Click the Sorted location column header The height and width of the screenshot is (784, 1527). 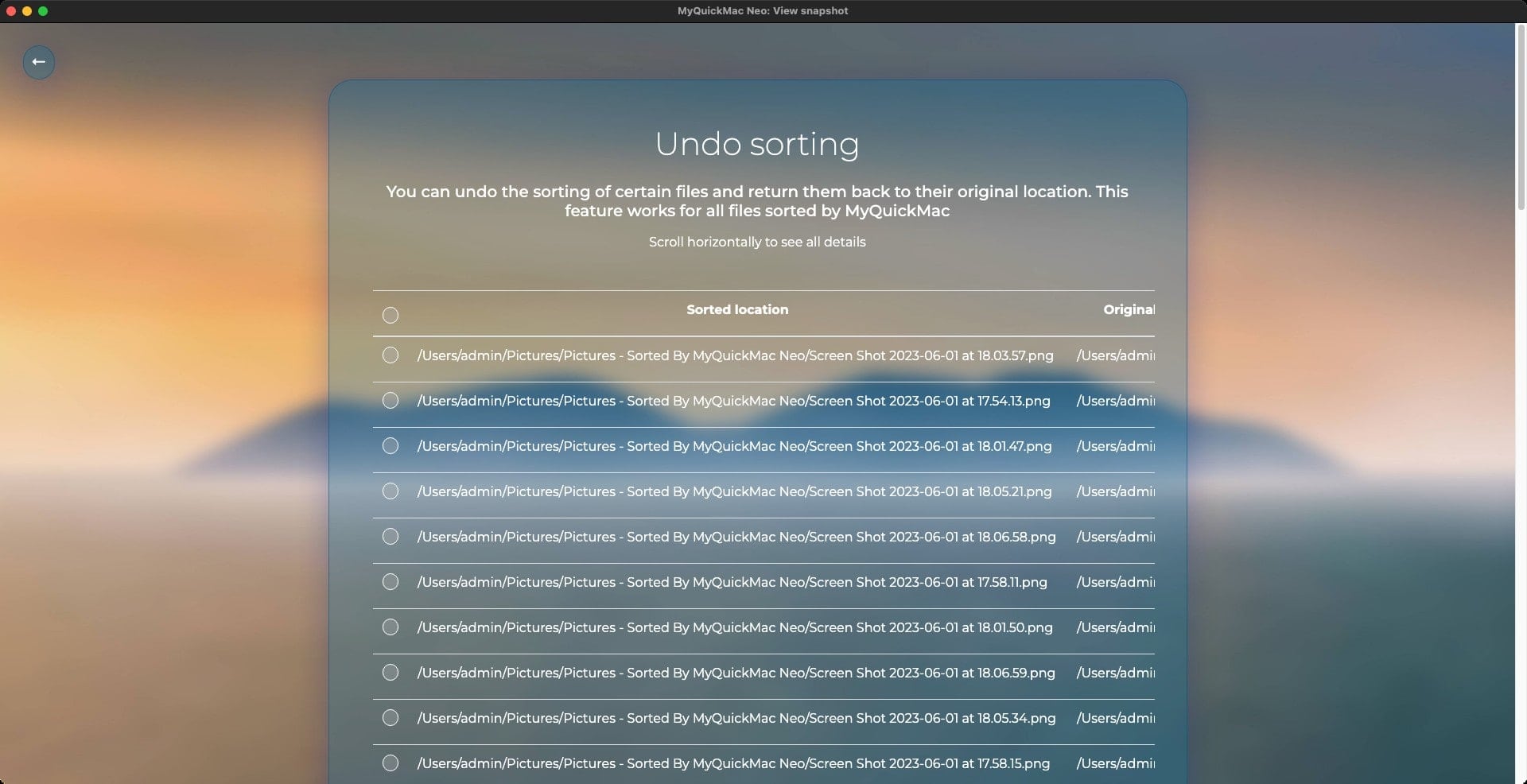coord(737,310)
